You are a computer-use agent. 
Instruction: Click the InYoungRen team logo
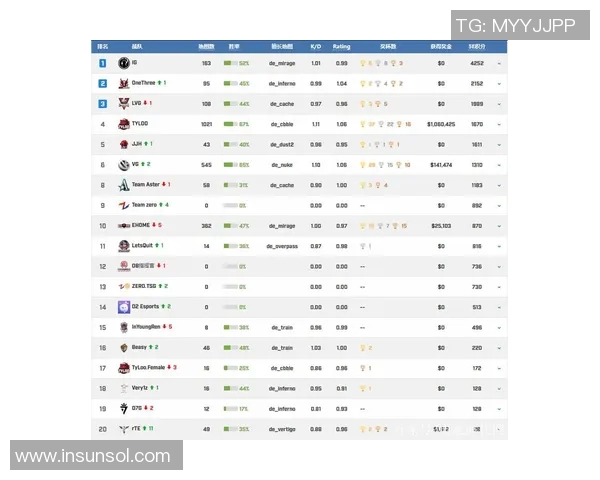click(x=124, y=327)
